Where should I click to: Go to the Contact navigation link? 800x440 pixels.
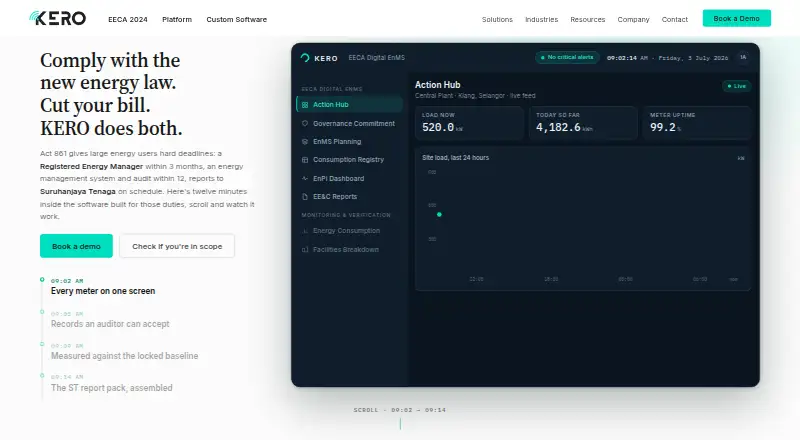coord(674,19)
